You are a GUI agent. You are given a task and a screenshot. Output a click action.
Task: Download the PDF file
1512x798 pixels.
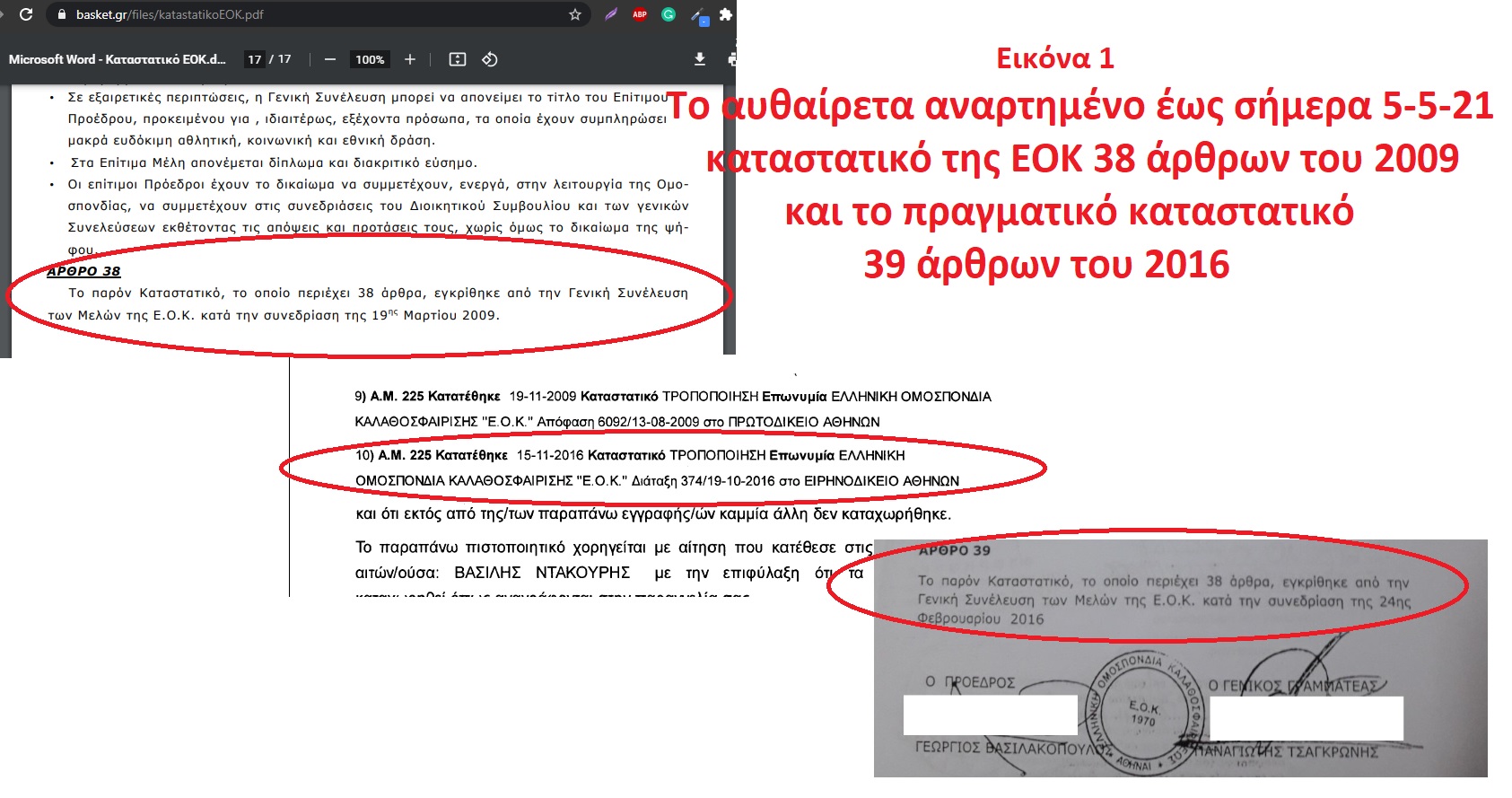tap(700, 59)
